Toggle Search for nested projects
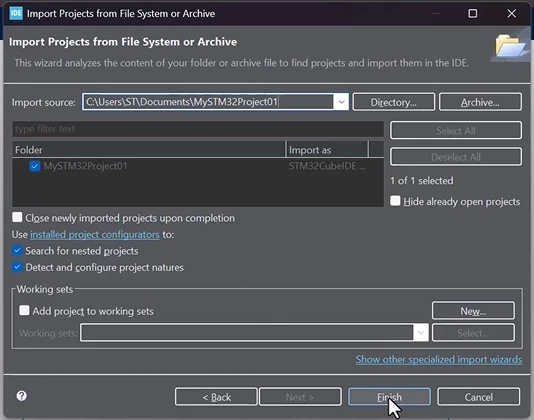Viewport: 534px width, 420px height. point(17,251)
